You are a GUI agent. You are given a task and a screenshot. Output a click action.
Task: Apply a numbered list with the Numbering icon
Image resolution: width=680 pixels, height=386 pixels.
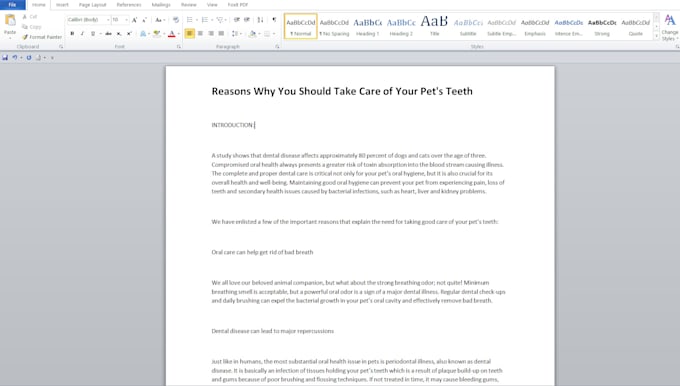pyautogui.click(x=205, y=20)
